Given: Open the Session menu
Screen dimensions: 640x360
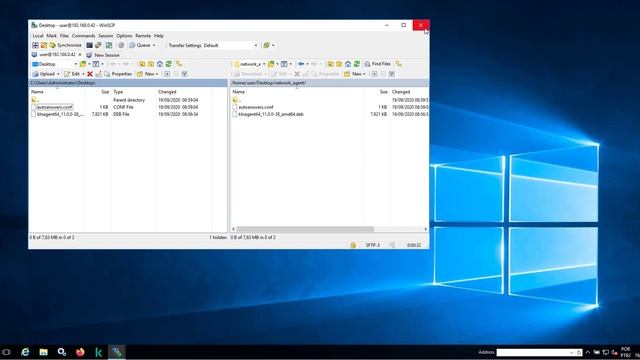Looking at the screenshot, I should pos(105,36).
